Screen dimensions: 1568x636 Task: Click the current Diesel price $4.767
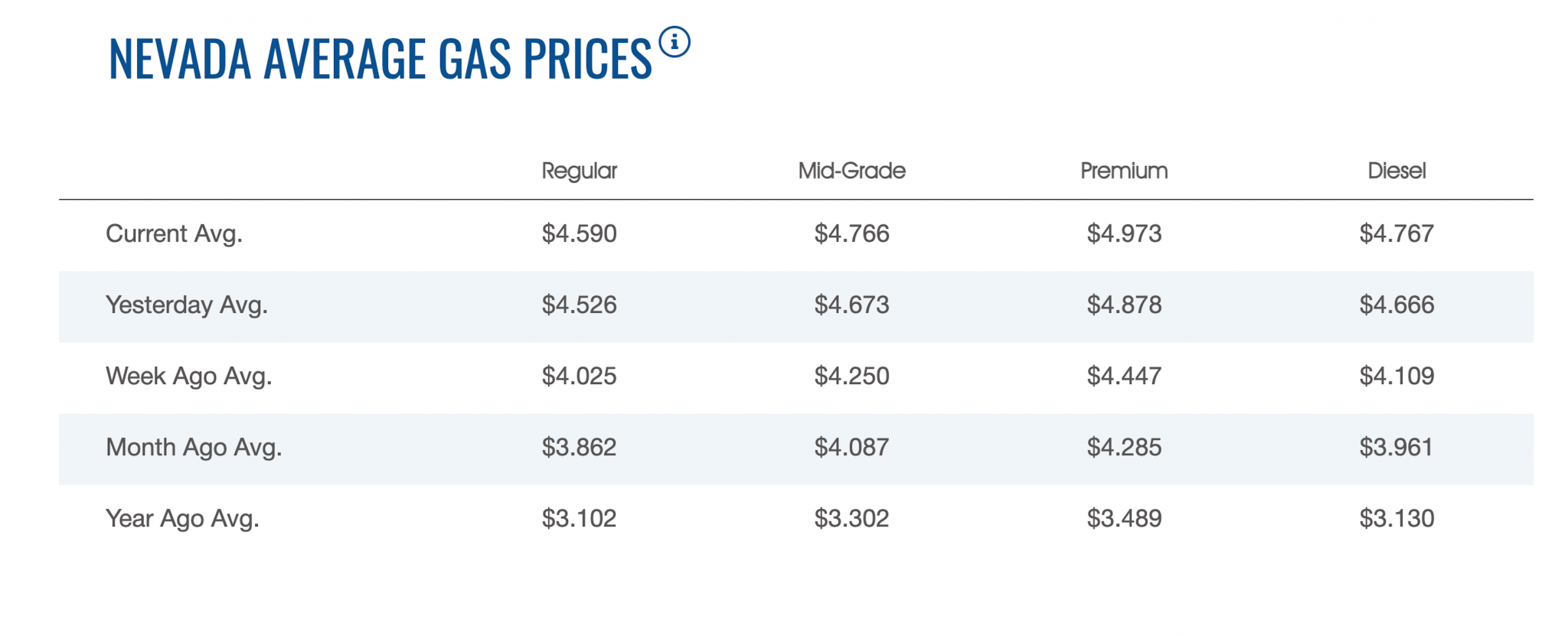[x=1396, y=233]
